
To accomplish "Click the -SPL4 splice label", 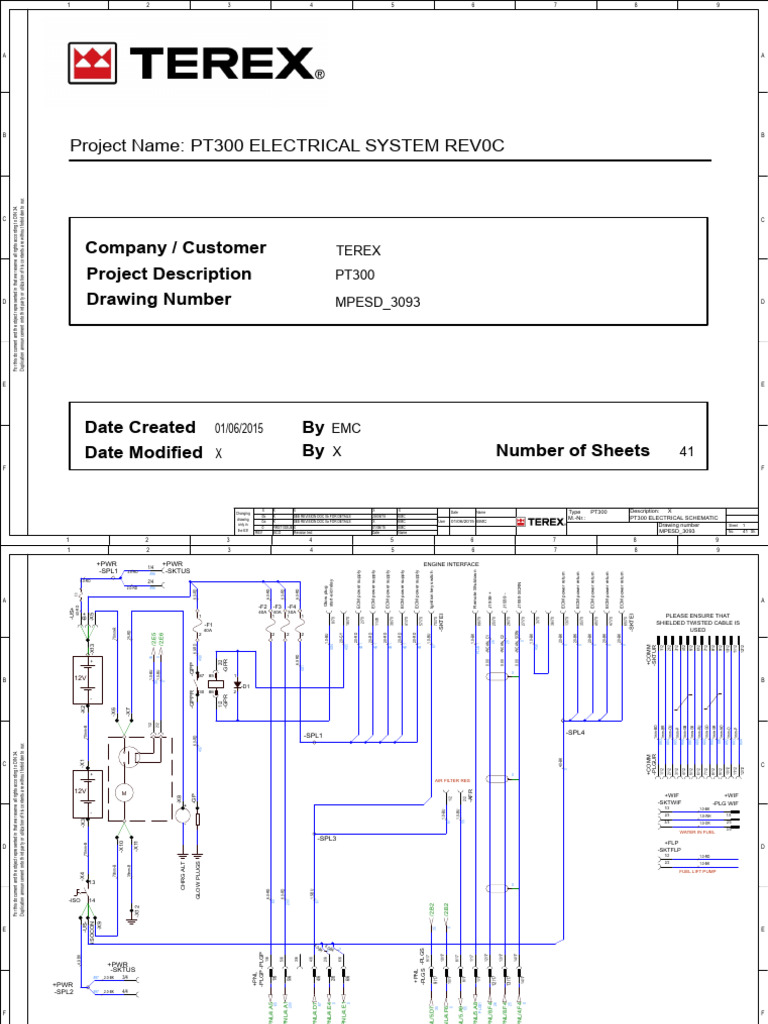I will 575,732.
